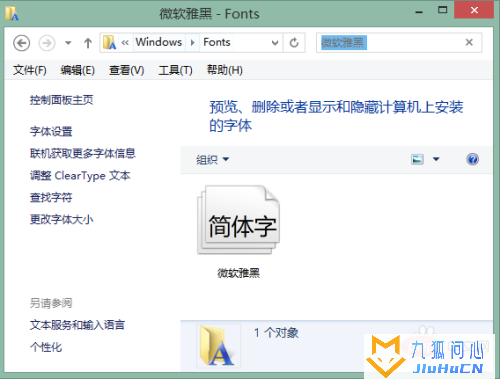Open 文本服务和输入语言 link
This screenshot has width=500, height=379.
click(x=77, y=325)
